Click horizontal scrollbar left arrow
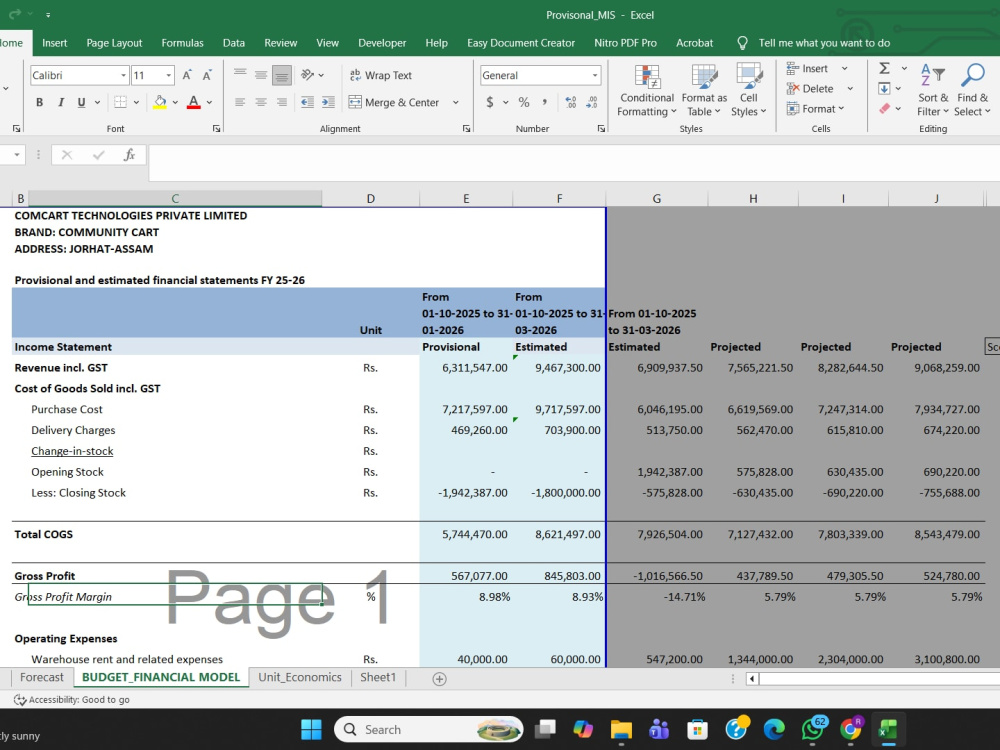This screenshot has height=750, width=1000. pyautogui.click(x=753, y=679)
